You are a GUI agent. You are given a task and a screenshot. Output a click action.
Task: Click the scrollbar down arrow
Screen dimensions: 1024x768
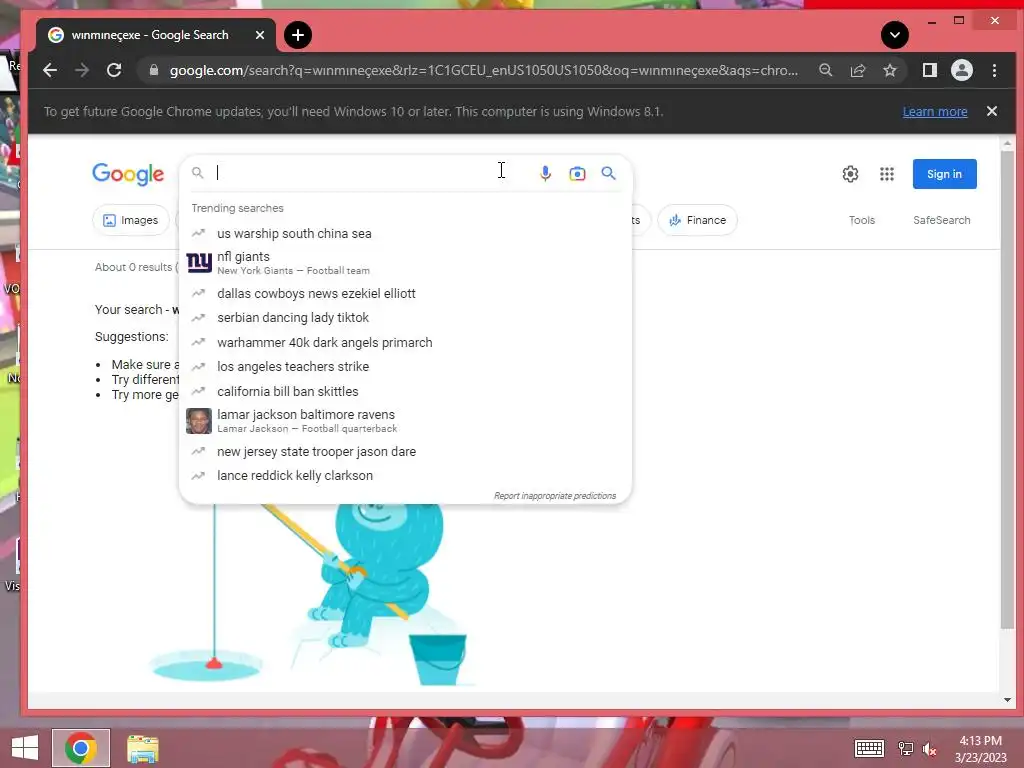pos(1007,700)
